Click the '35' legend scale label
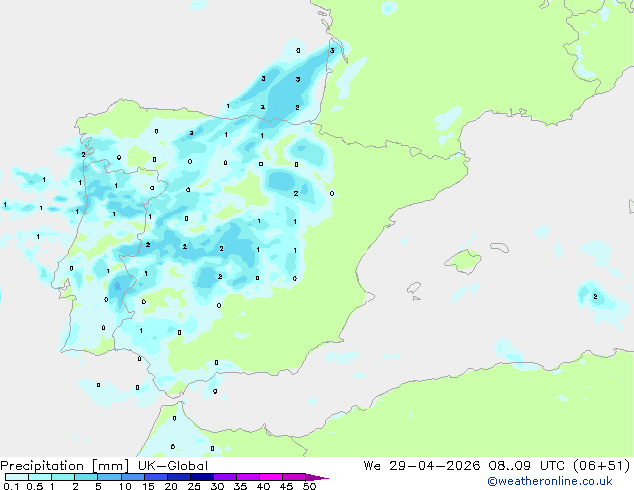This screenshot has width=634, height=490. point(240,486)
